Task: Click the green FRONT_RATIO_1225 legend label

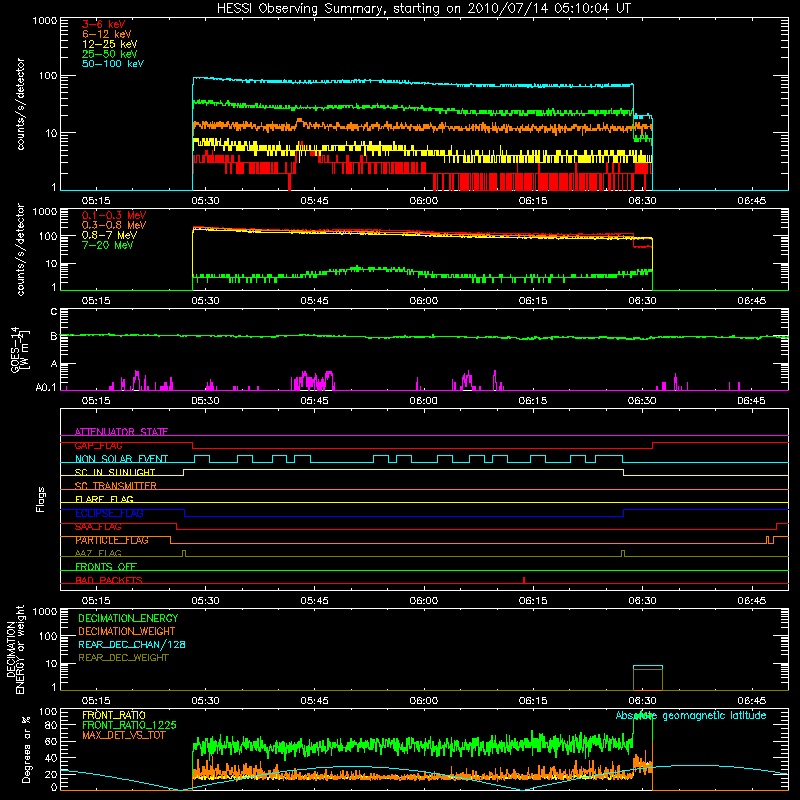Action: [x=129, y=725]
